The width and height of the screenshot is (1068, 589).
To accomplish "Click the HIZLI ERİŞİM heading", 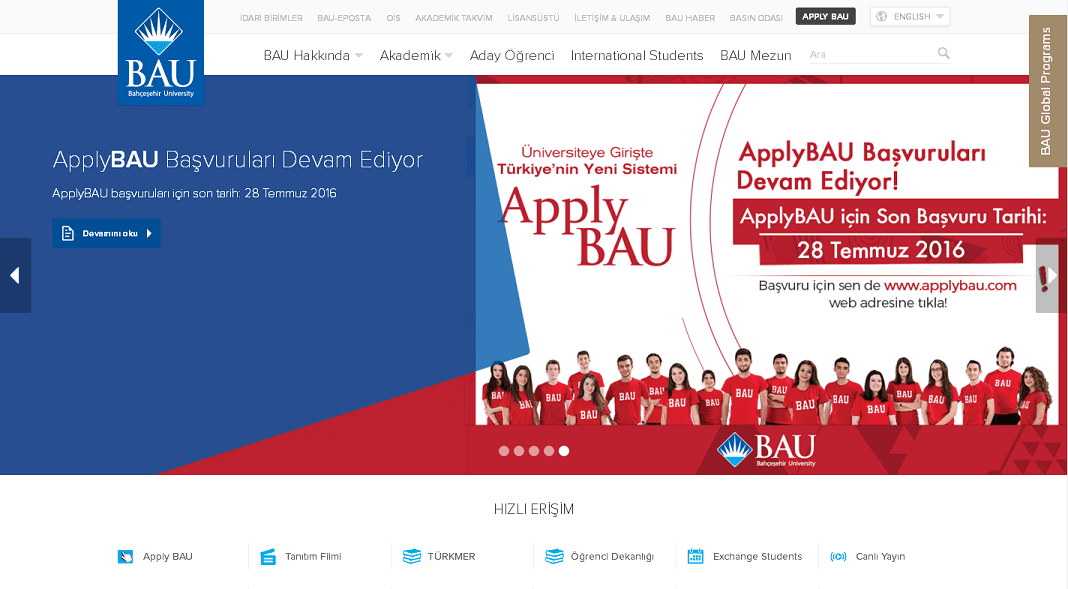I will tap(534, 509).
